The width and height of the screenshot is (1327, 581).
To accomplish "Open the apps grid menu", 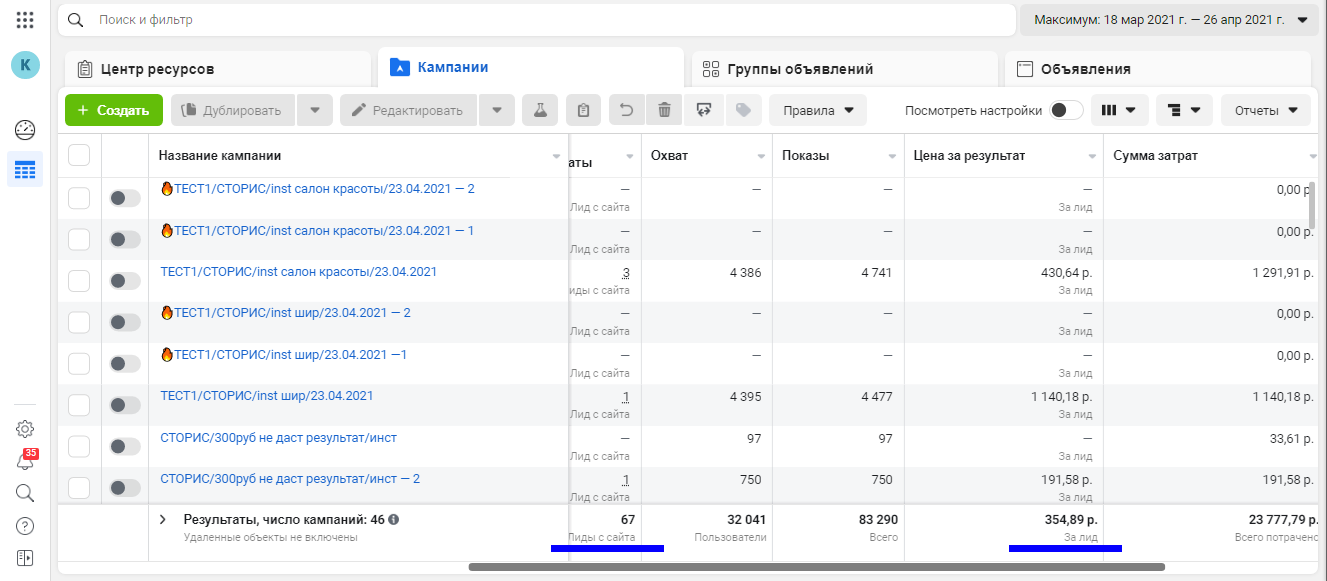I will tap(25, 20).
